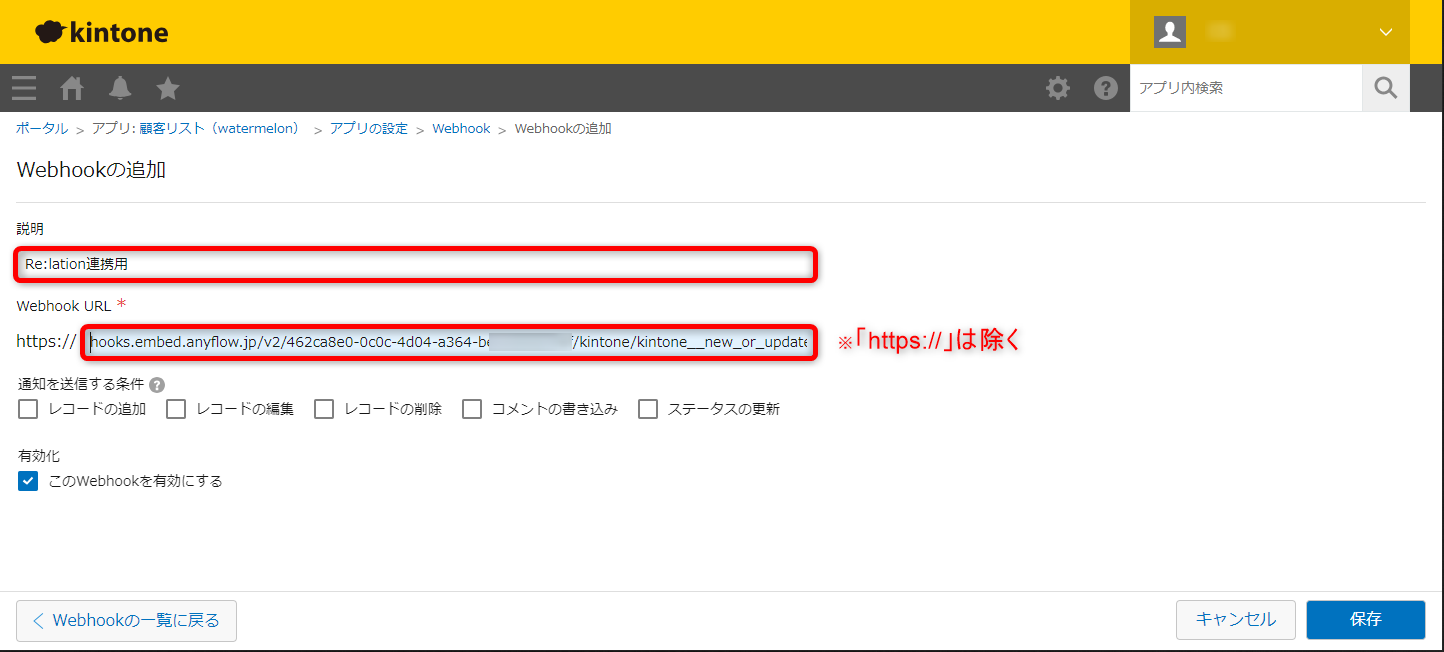Uncheck このWebhookを有効にする
Viewport: 1444px width, 652px height.
click(28, 481)
